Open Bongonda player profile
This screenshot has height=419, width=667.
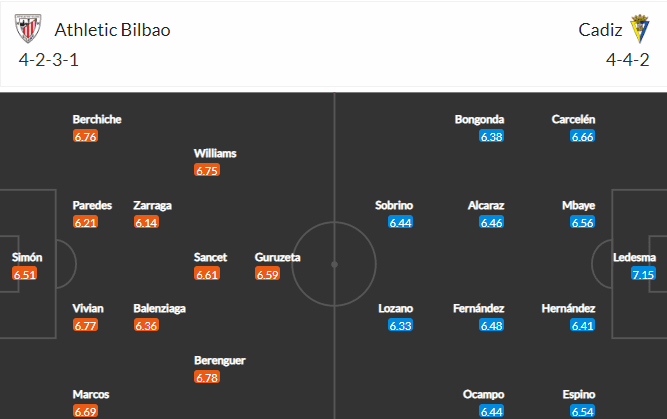(x=479, y=119)
